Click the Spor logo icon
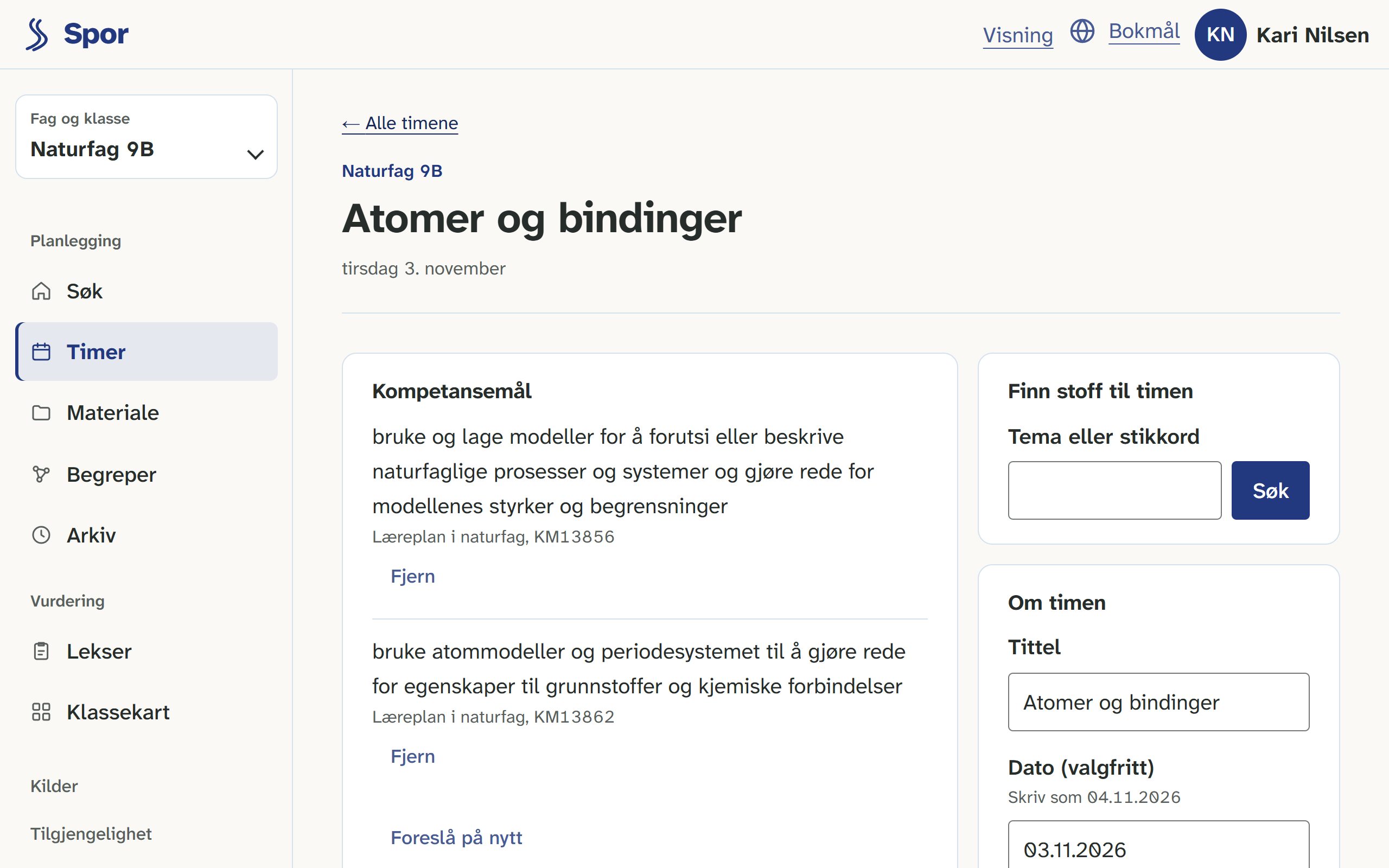 coord(37,34)
